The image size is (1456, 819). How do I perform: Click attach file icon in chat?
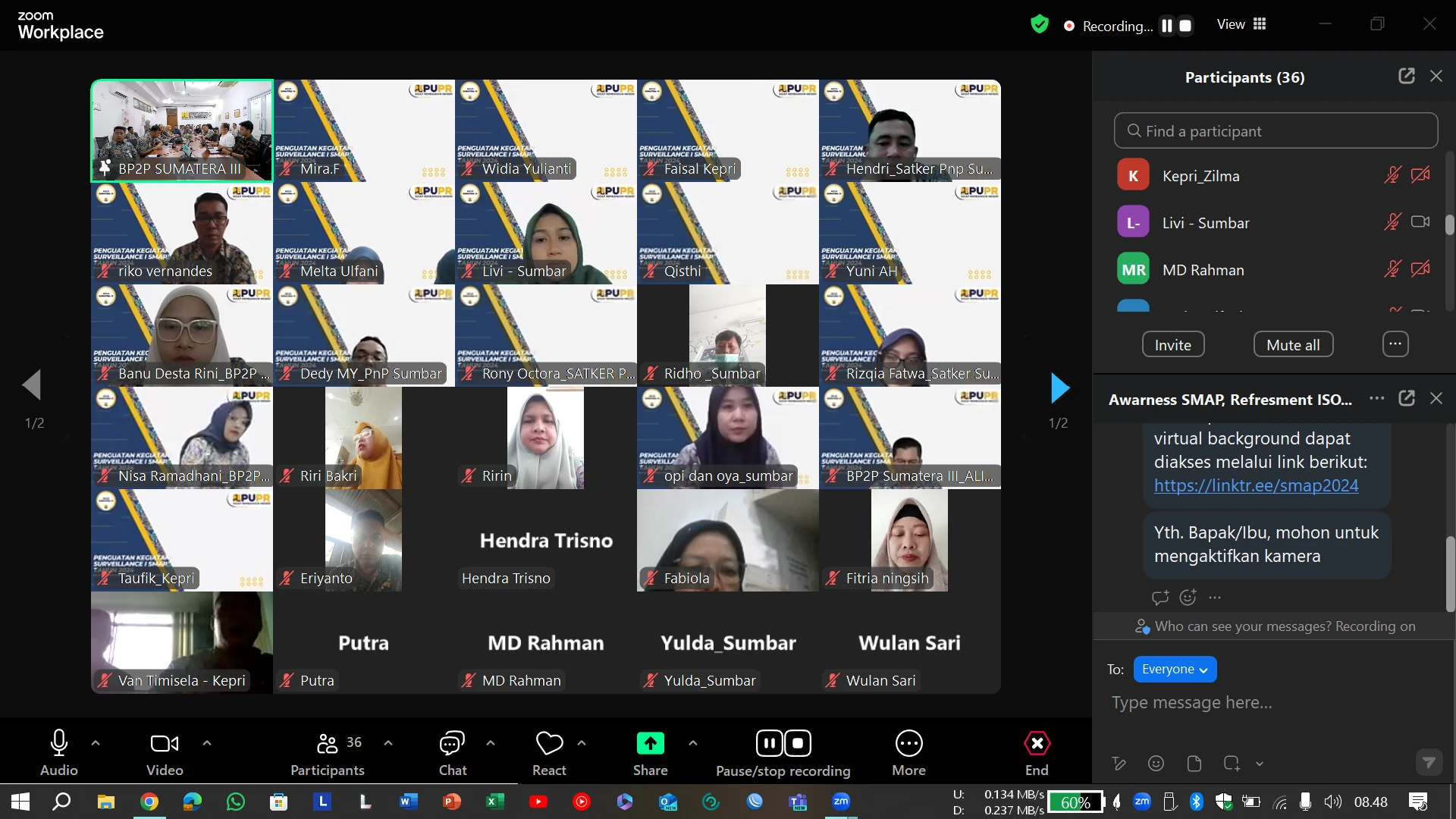(1194, 764)
